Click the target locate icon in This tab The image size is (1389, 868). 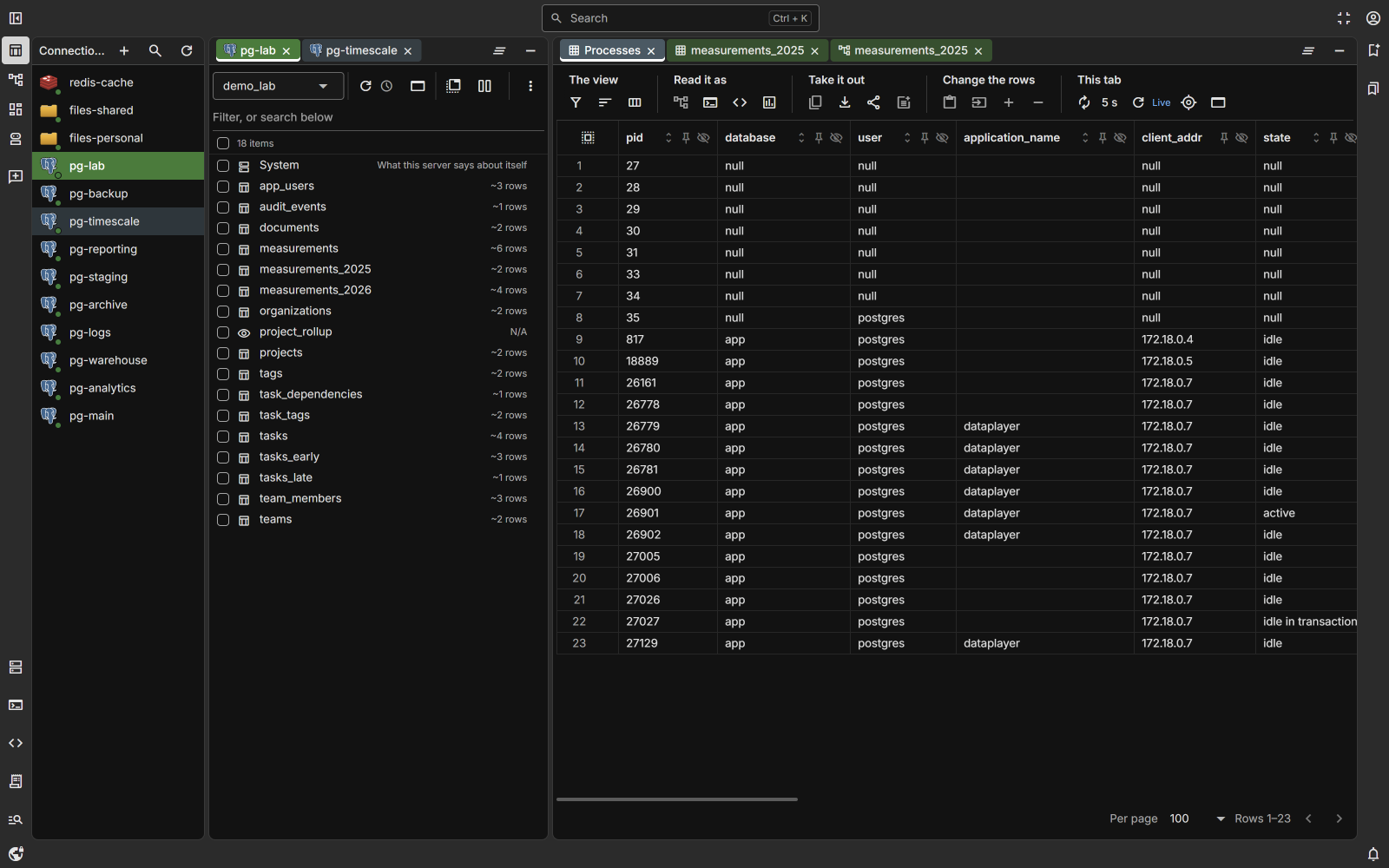(x=1189, y=102)
